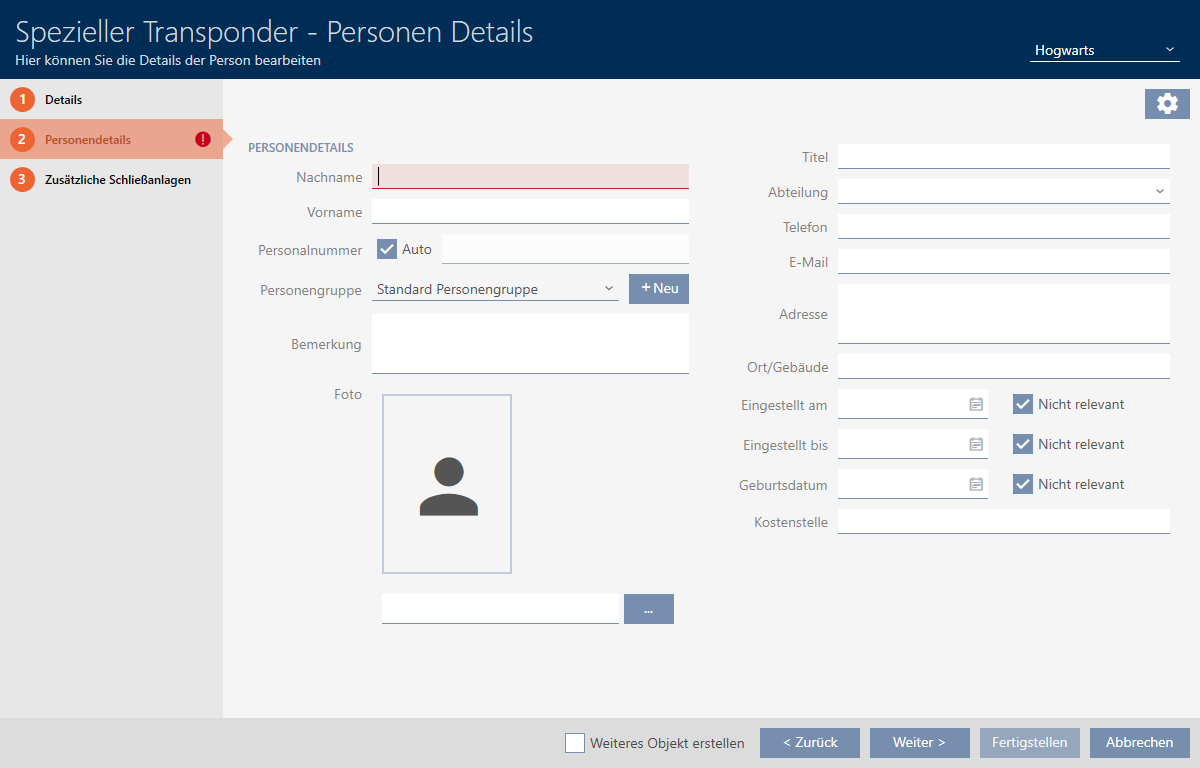Browse for photo file with ellipsis button
Screen dimensions: 1200x768
pos(648,609)
